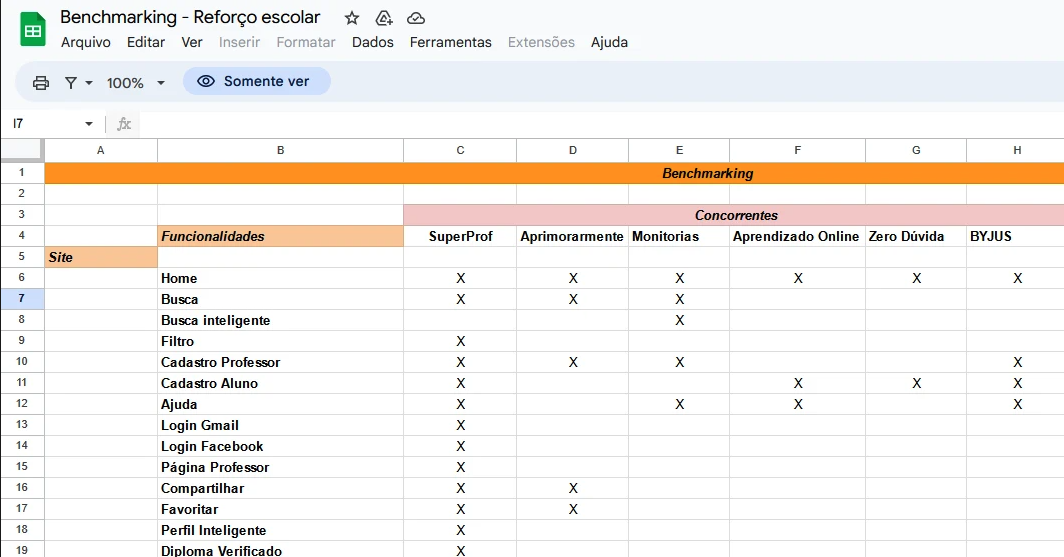
Task: Open the Arquivo menu
Action: coord(86,42)
